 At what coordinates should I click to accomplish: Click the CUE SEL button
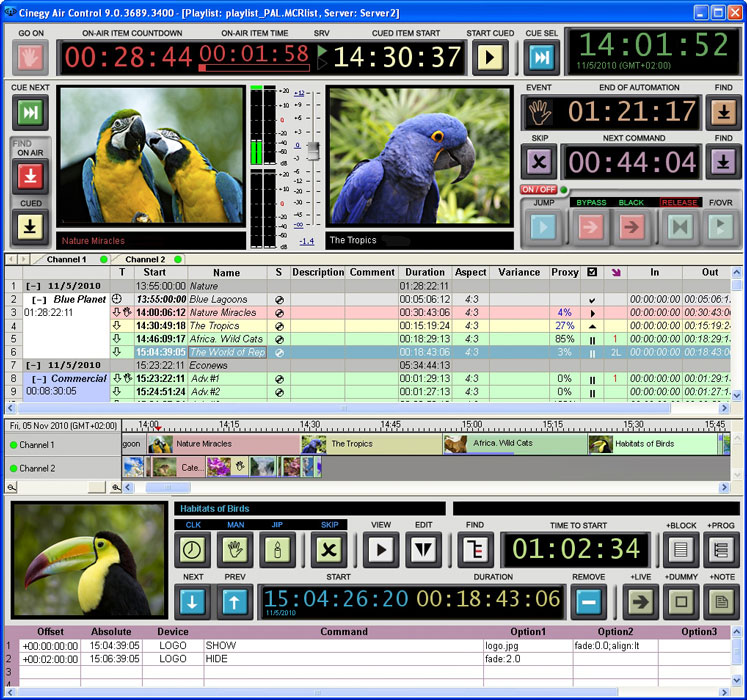[x=543, y=57]
